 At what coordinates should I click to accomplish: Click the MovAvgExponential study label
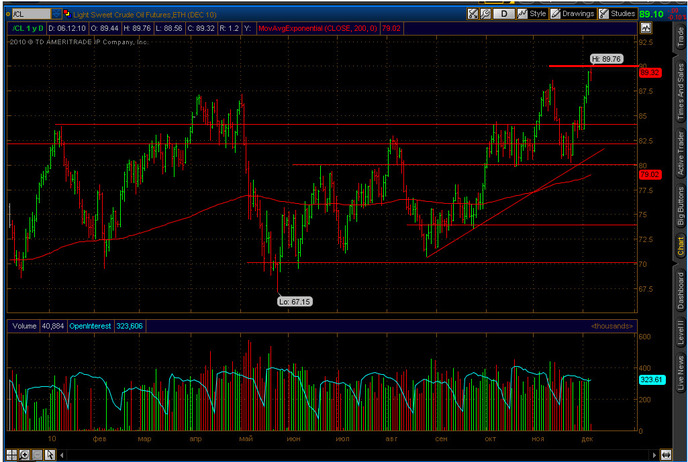(x=318, y=29)
